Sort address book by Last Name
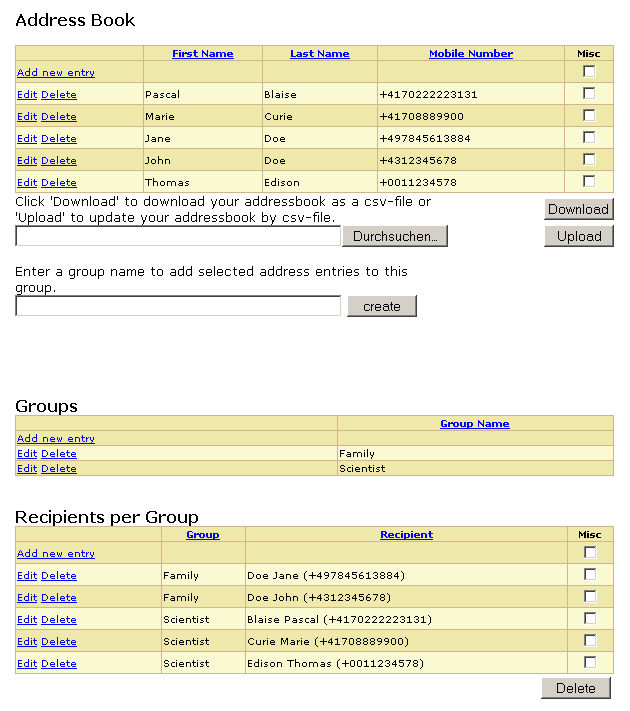The image size is (630, 711). click(319, 54)
